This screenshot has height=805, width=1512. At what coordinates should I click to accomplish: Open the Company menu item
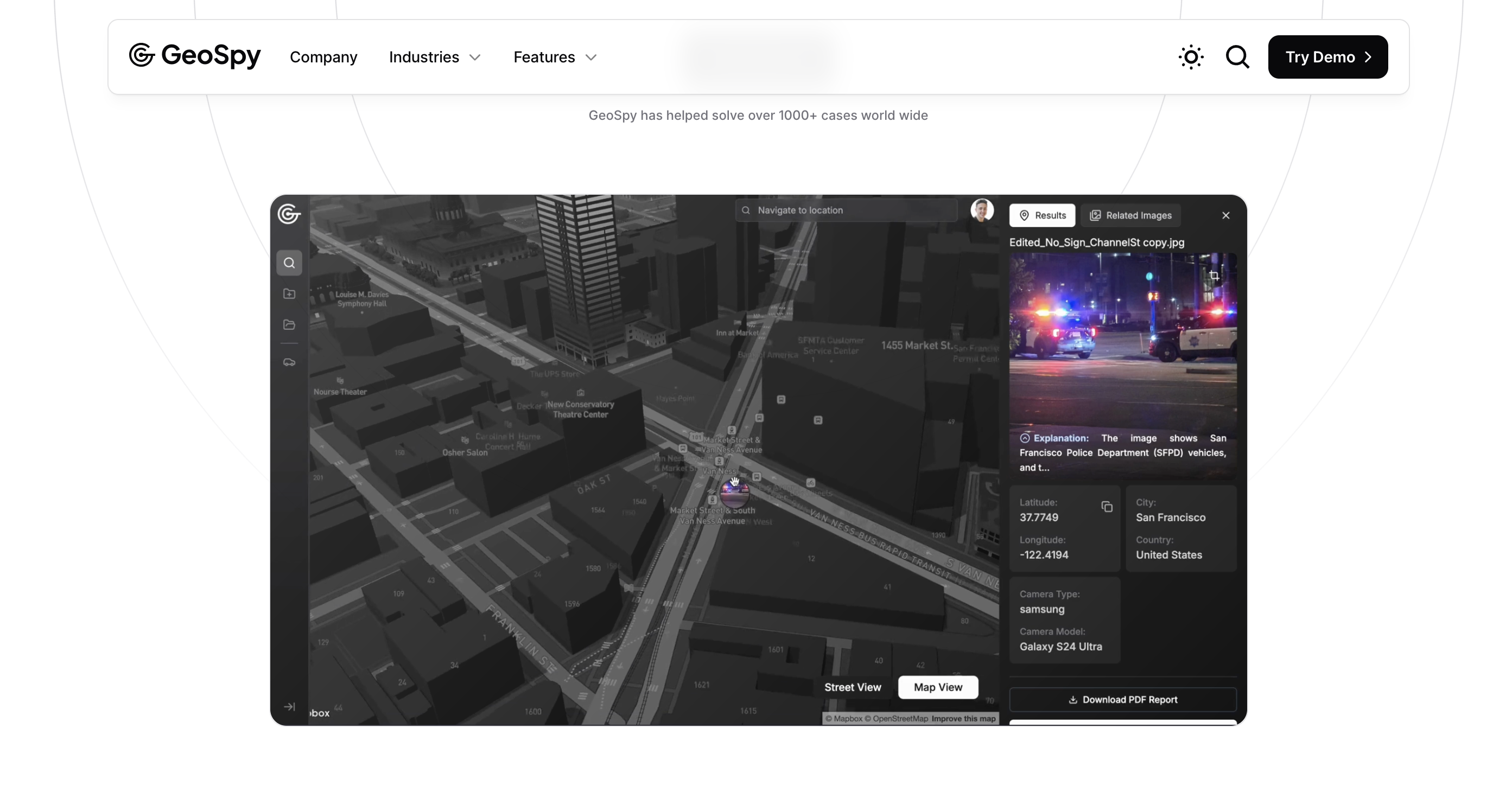(323, 57)
